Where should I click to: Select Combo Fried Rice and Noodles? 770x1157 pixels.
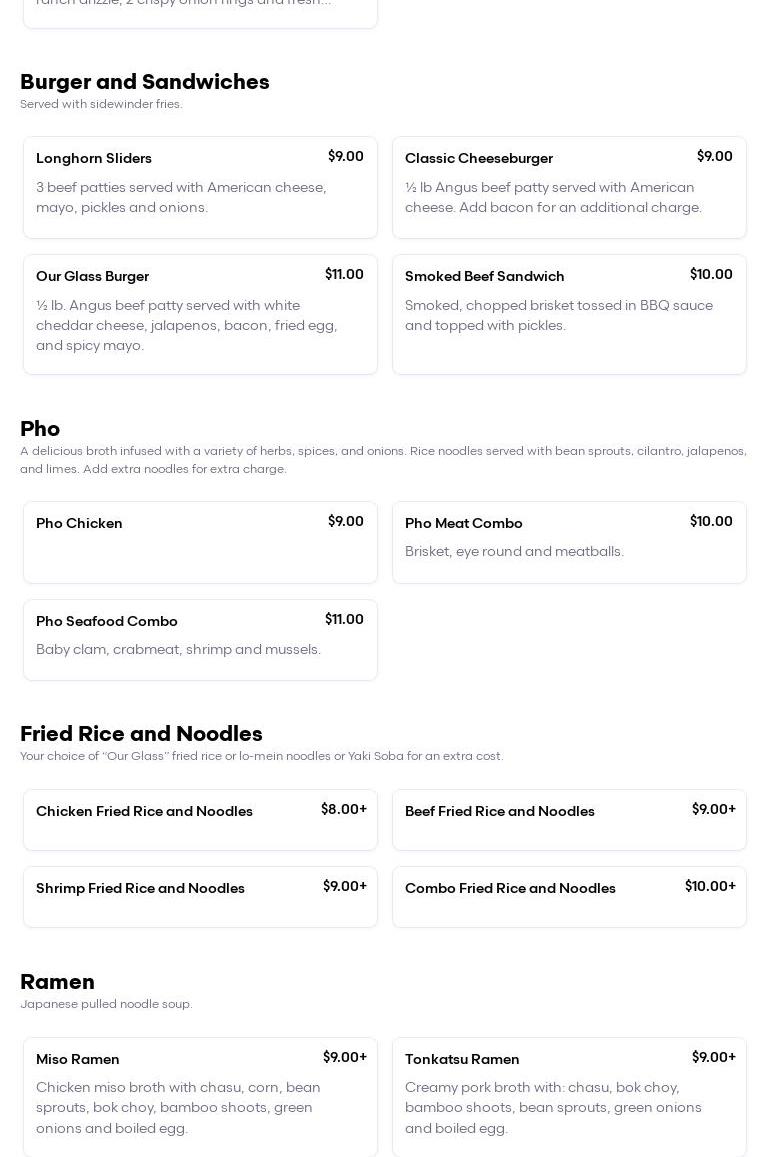[x=569, y=897]
